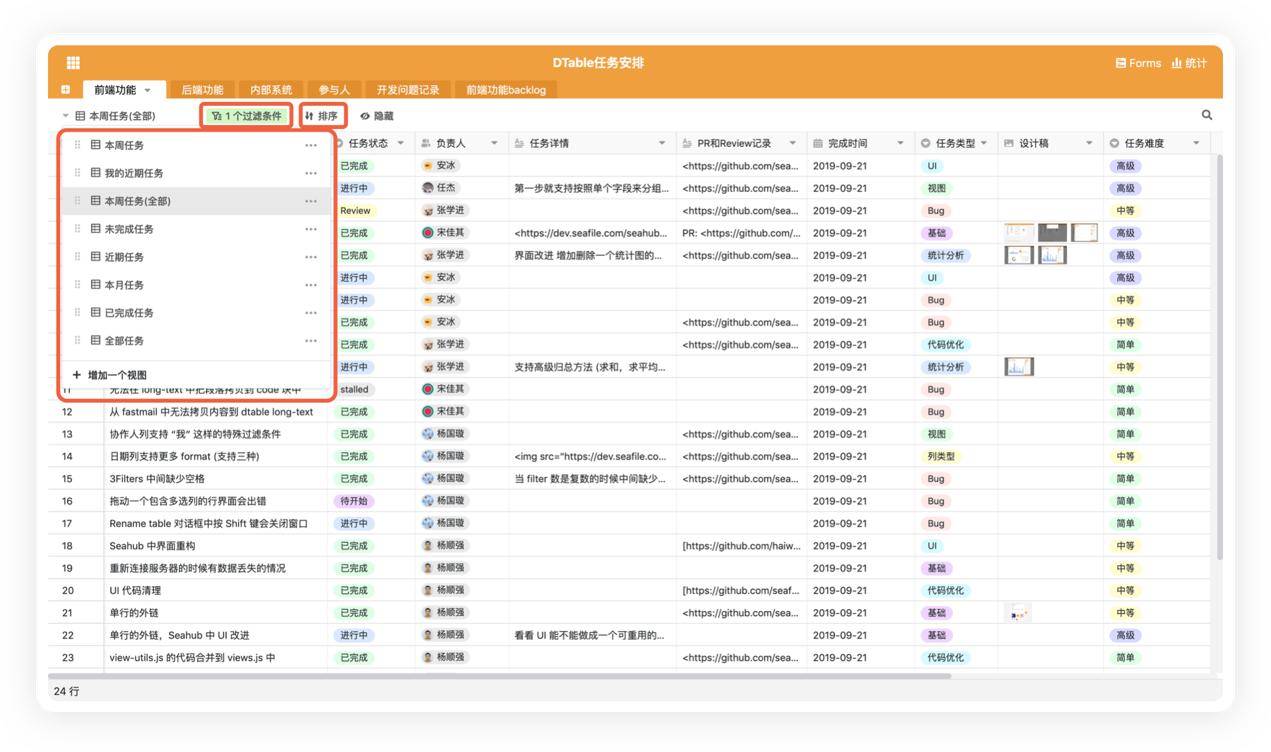Switch to the 后端功能 tab
1271x752 pixels.
(202, 90)
